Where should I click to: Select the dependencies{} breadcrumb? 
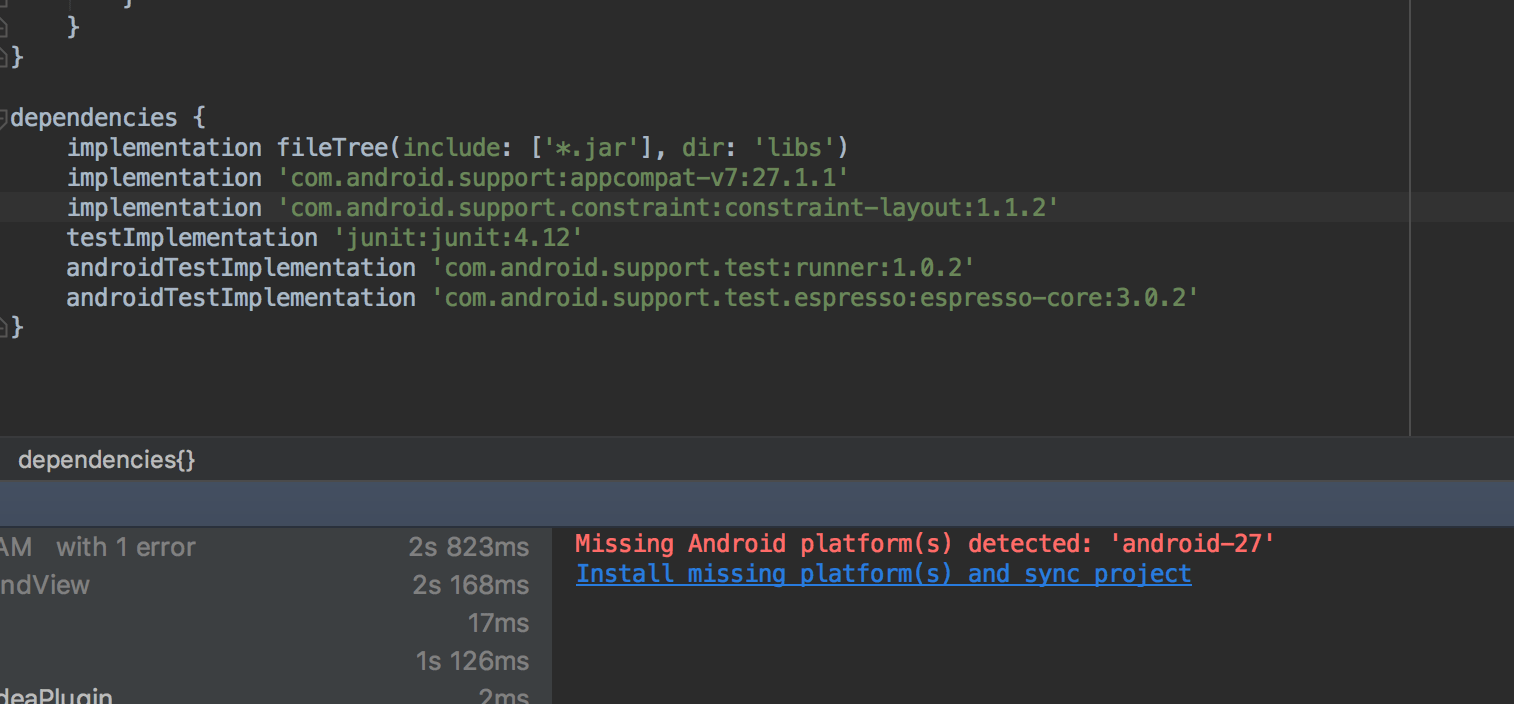point(105,459)
